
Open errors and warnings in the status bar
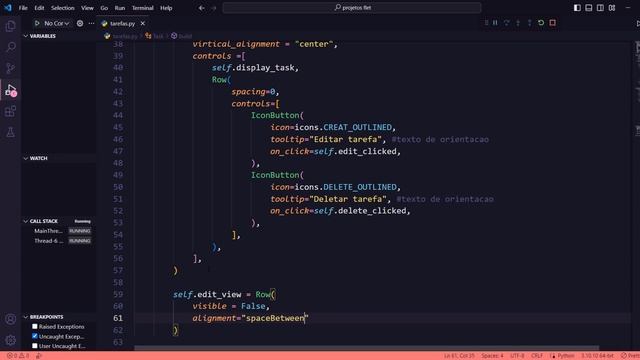[18, 356]
